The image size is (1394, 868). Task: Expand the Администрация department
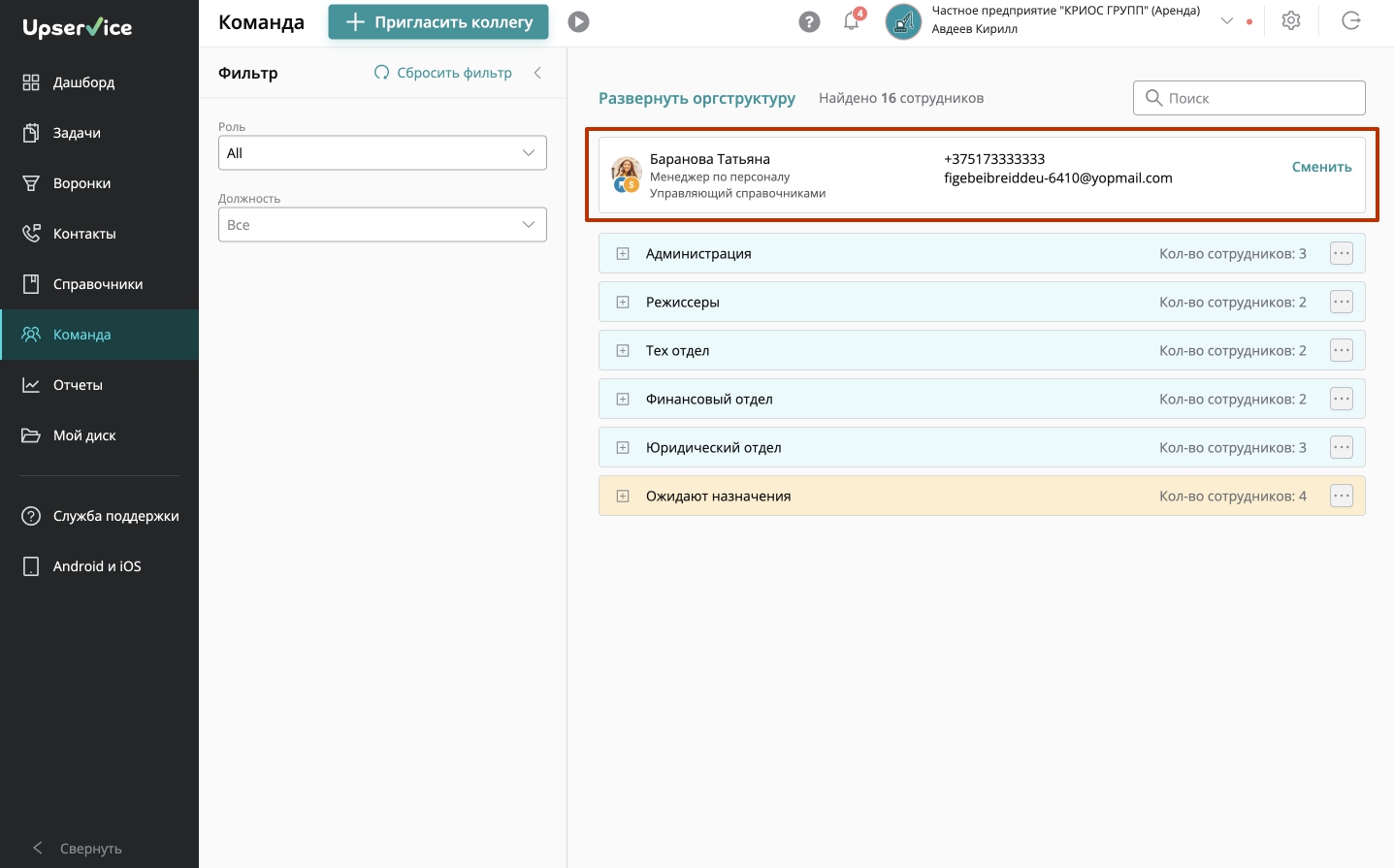pyautogui.click(x=623, y=253)
